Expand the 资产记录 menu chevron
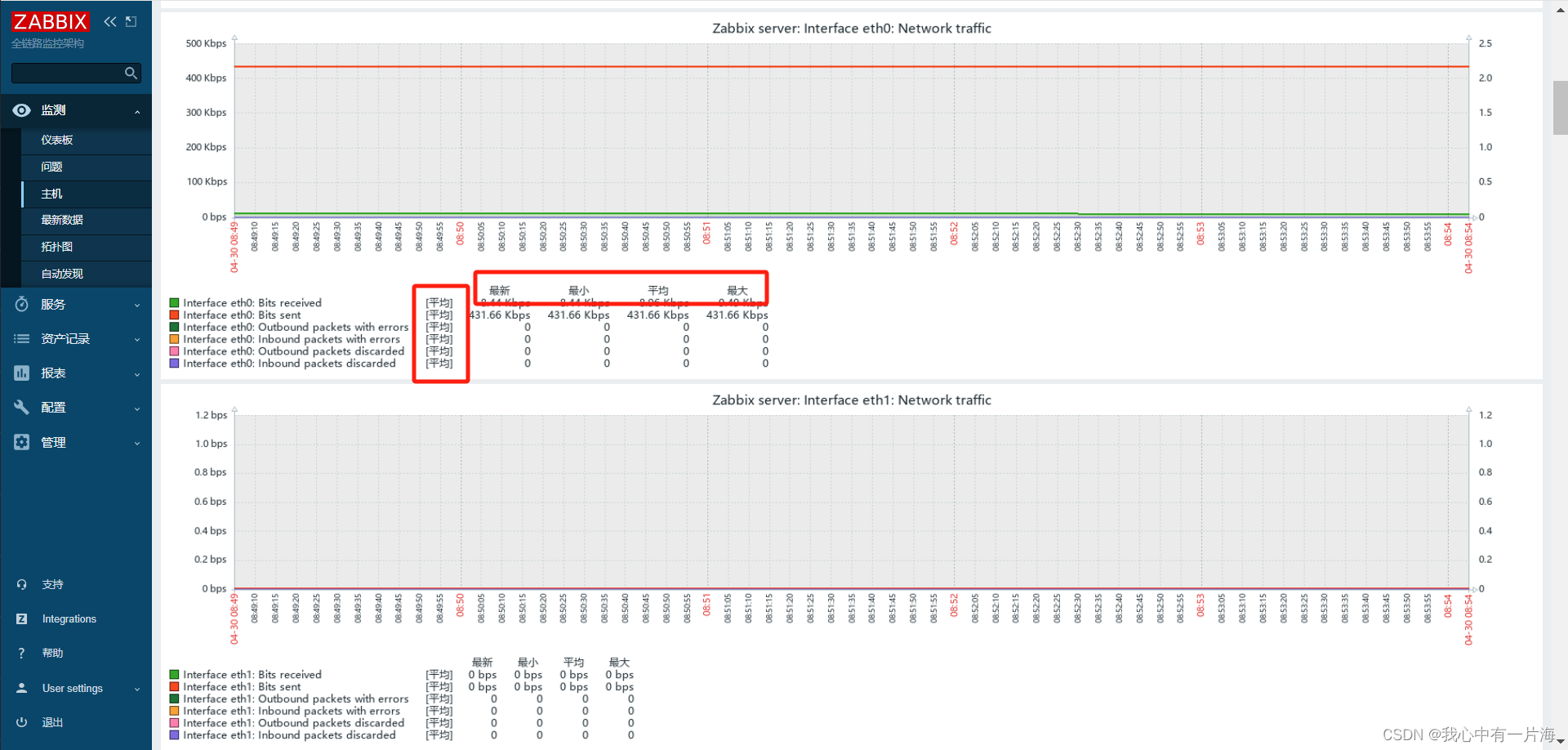This screenshot has height=750, width=1568. pyautogui.click(x=137, y=340)
